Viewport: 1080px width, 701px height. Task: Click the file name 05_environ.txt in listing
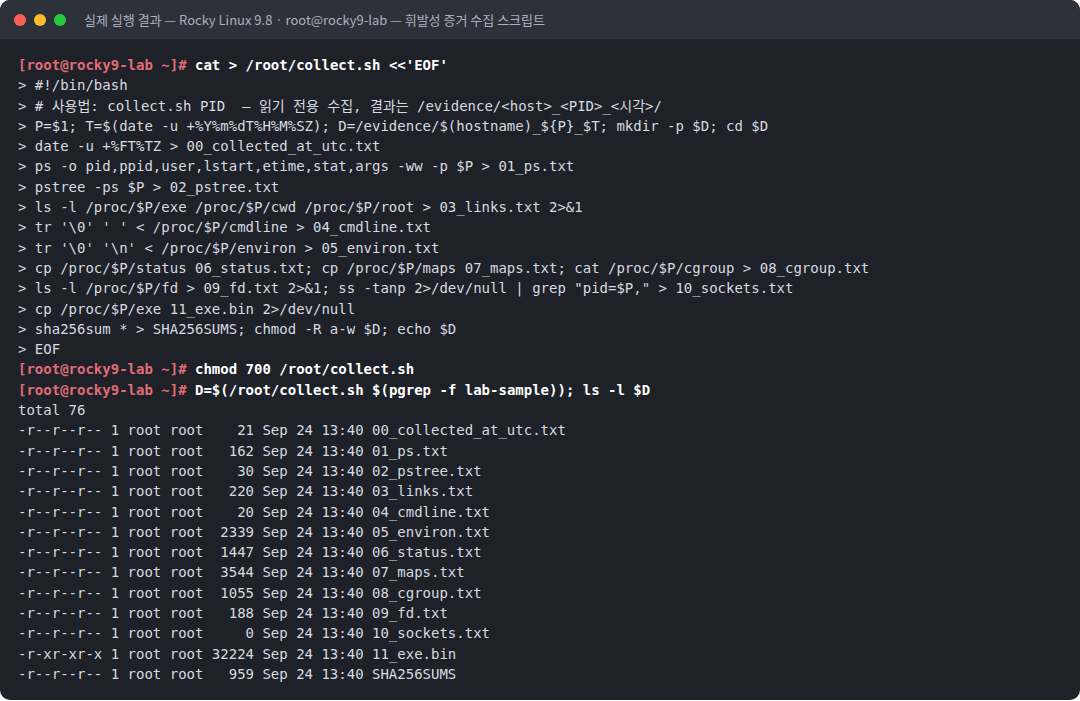430,532
